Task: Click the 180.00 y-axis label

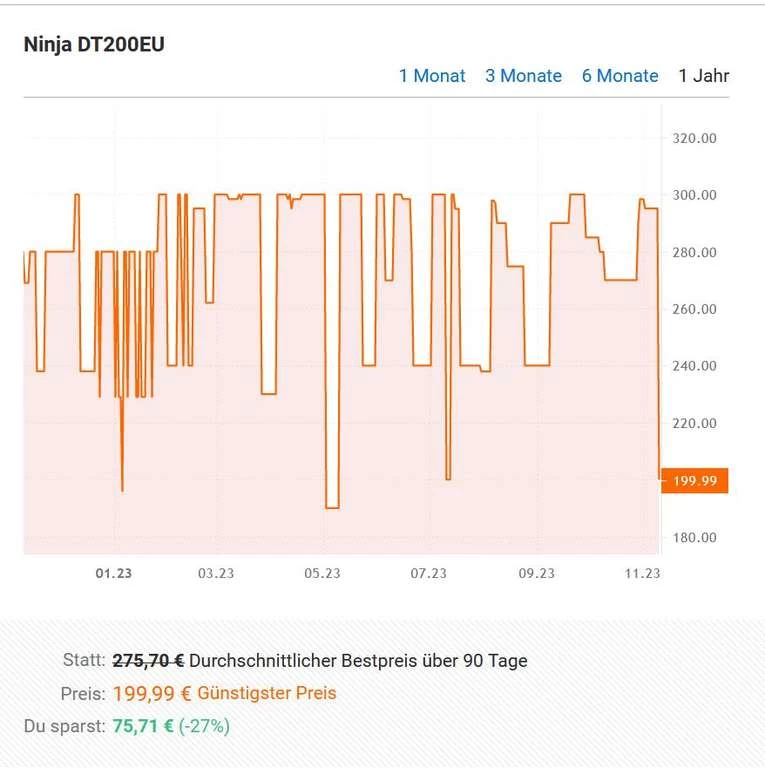Action: (694, 538)
